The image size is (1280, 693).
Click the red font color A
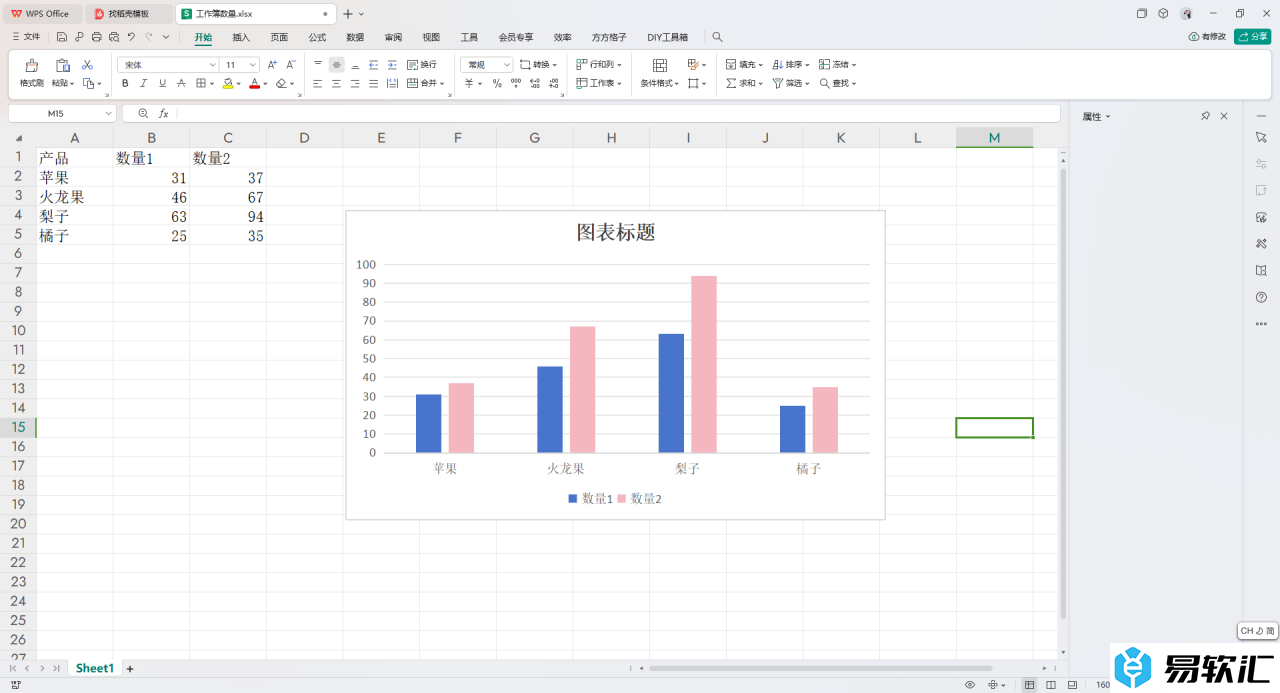pyautogui.click(x=254, y=84)
